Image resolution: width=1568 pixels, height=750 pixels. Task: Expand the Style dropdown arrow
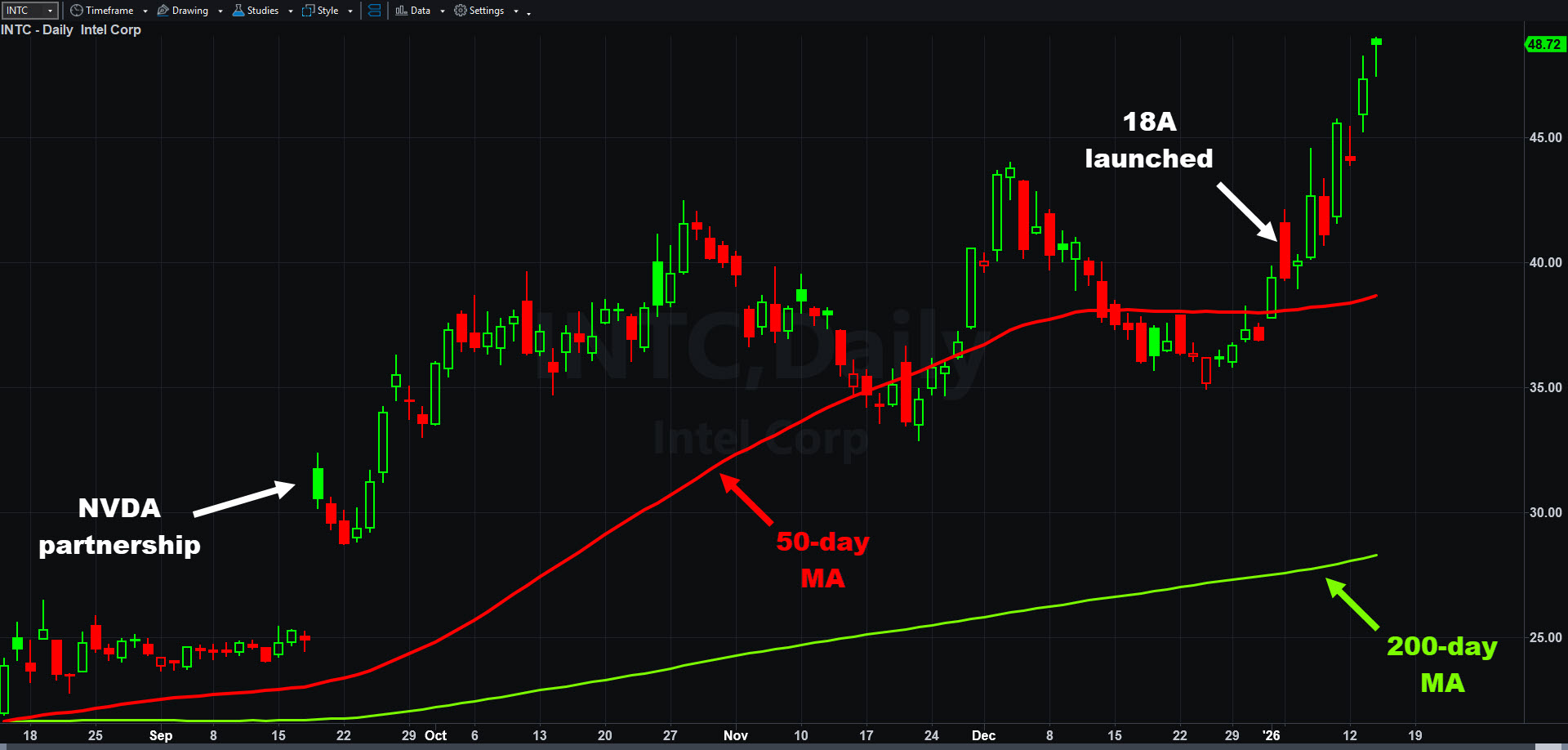point(350,11)
